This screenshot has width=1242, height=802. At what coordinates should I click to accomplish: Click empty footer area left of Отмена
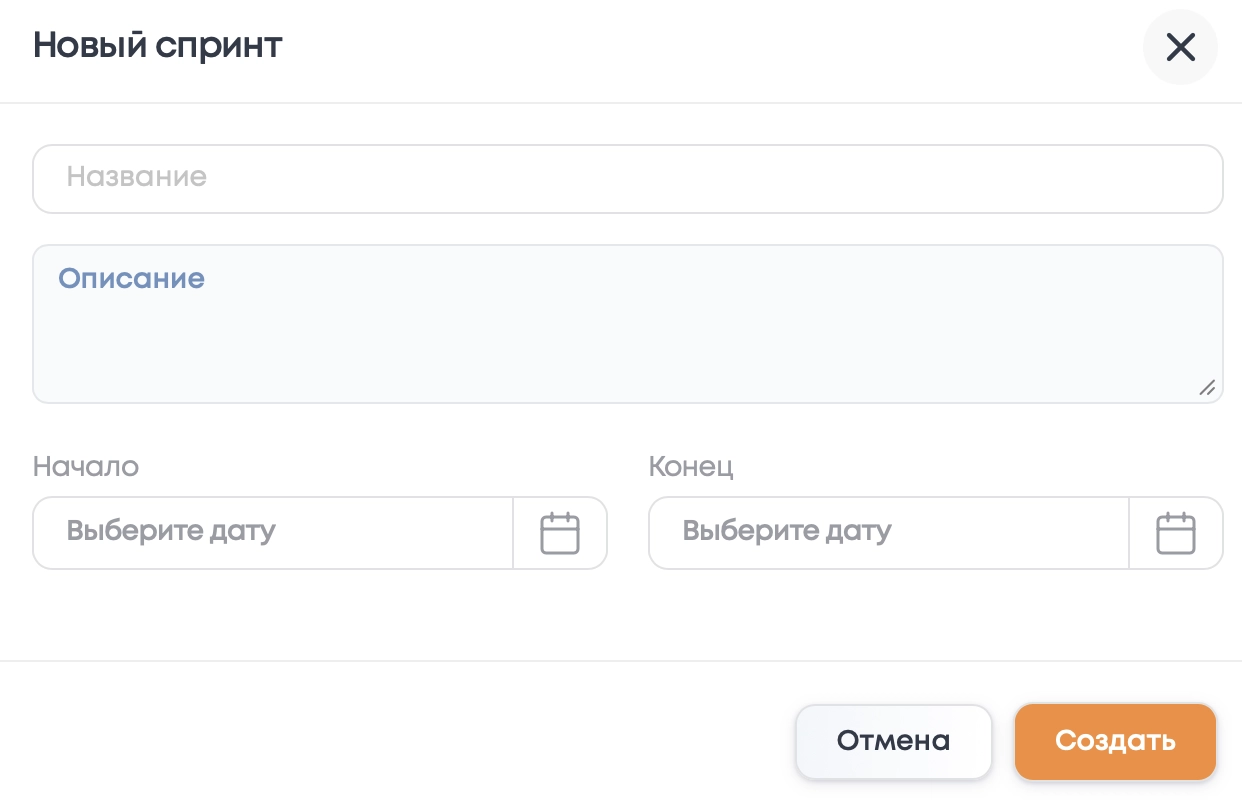pyautogui.click(x=400, y=741)
